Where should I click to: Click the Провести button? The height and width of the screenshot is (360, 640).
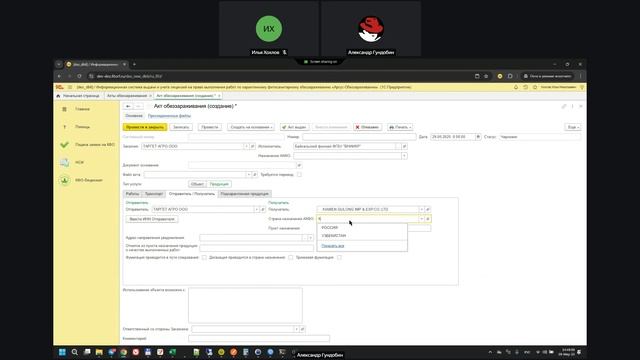(x=210, y=127)
